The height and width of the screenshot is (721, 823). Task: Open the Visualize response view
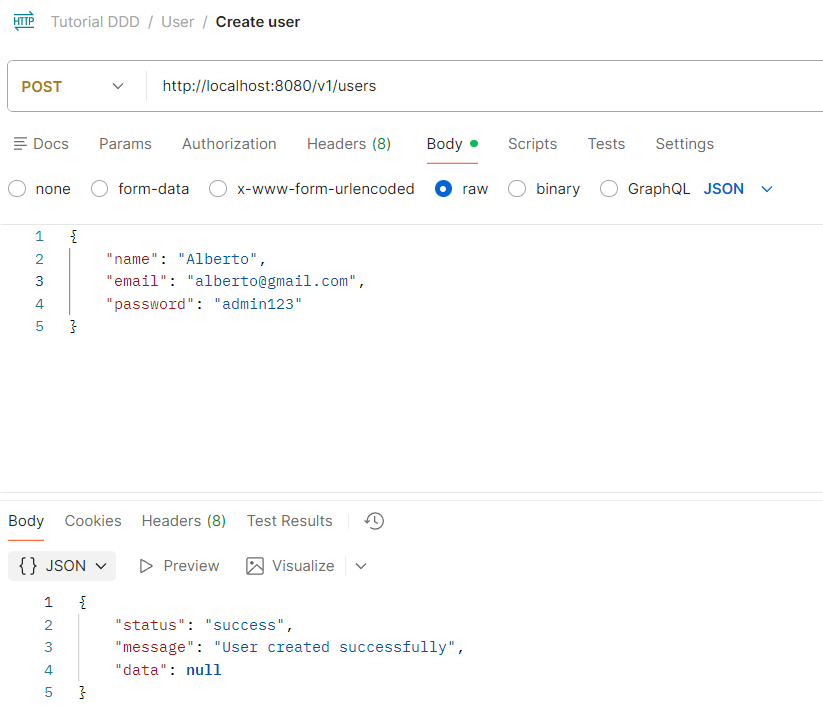(291, 566)
